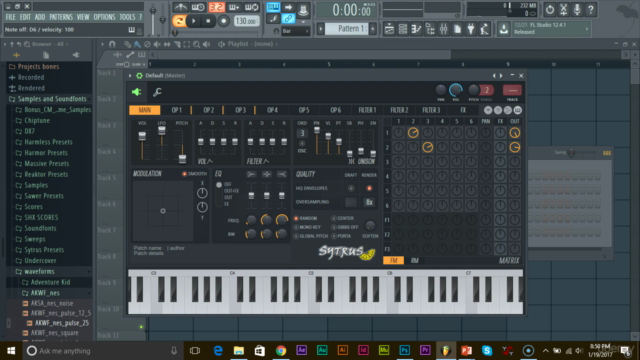Viewport: 640px width, 360px height.
Task: Click the news download icon
Action: click(x=504, y=29)
